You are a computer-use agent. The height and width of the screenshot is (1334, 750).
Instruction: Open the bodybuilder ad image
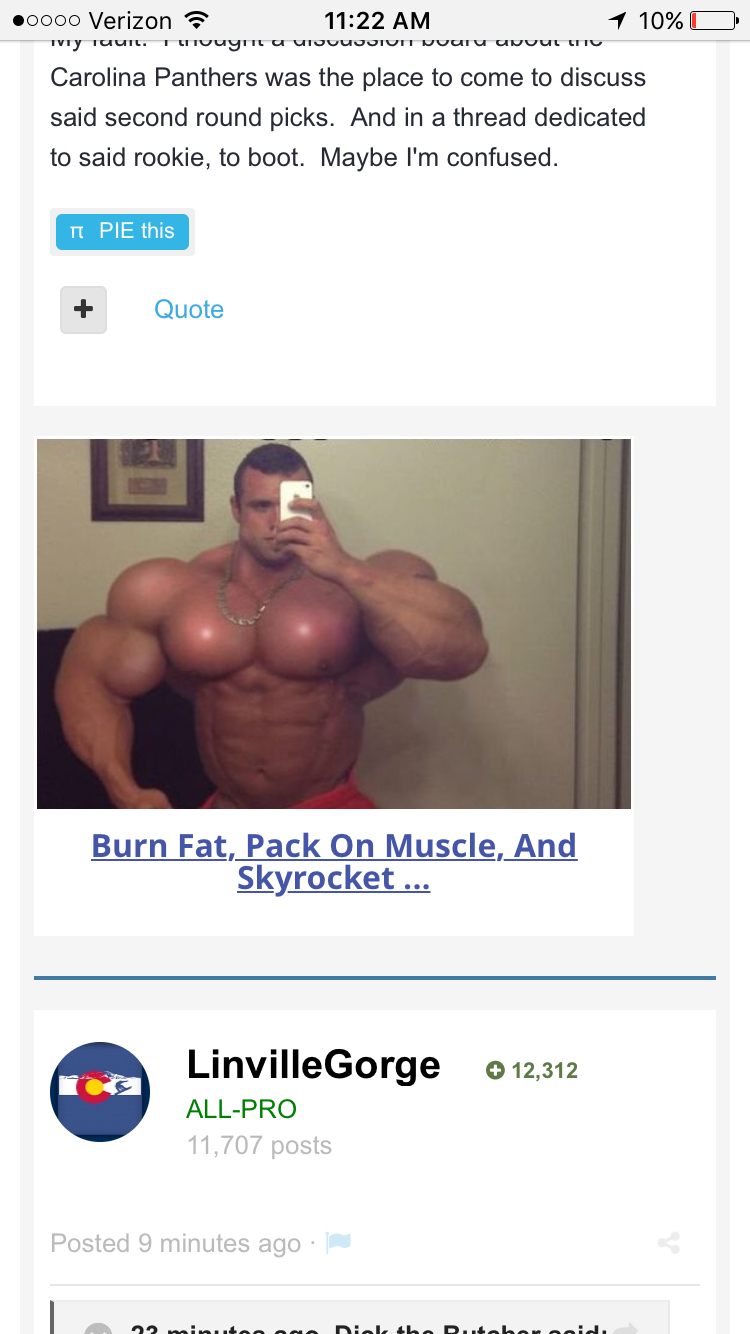tap(334, 624)
